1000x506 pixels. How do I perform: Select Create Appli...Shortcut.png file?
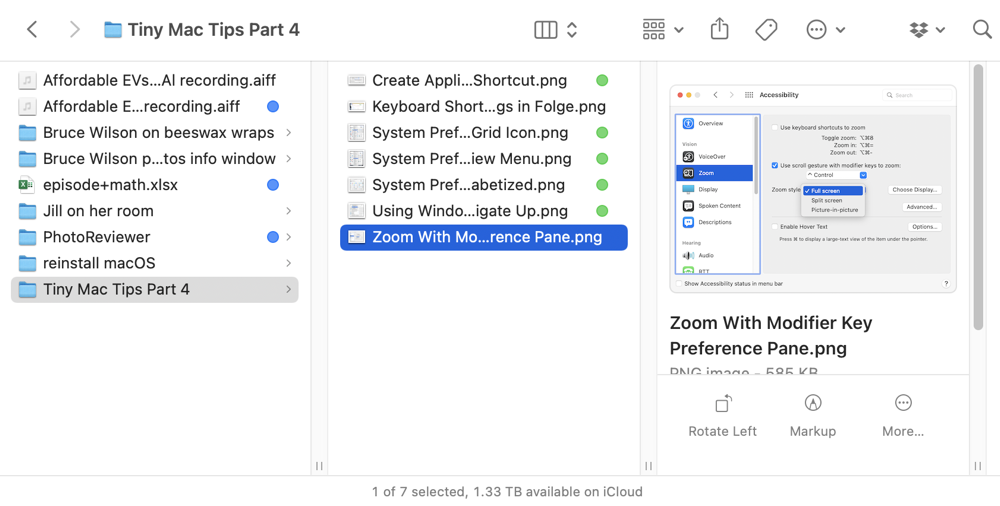(x=468, y=80)
